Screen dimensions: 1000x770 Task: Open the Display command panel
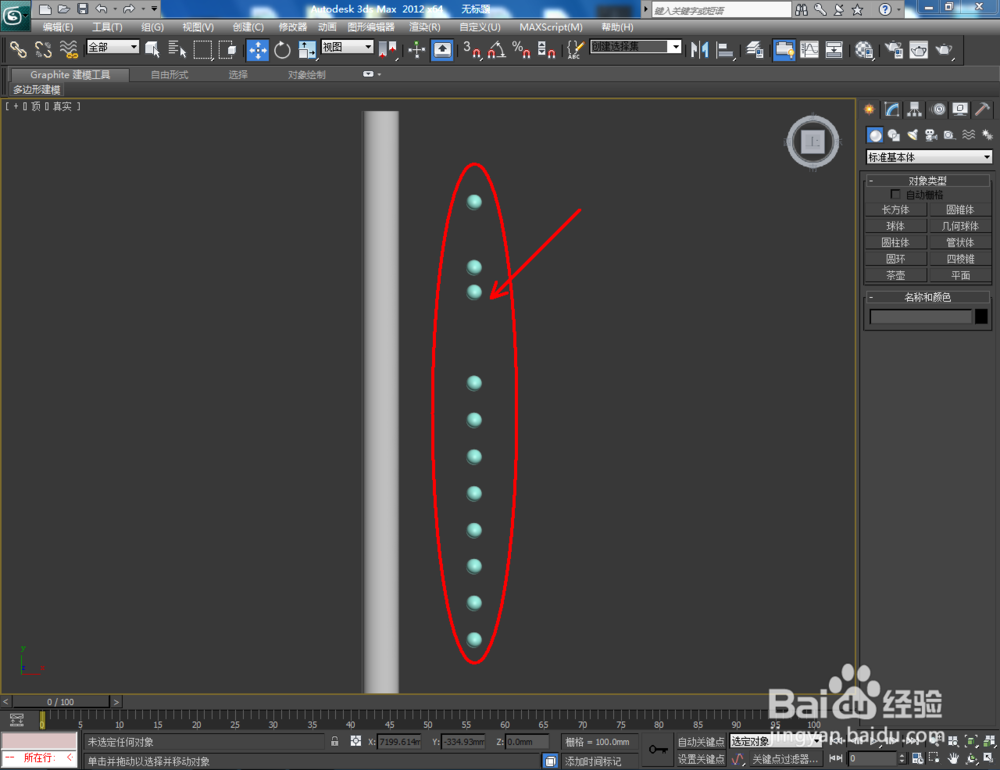(960, 110)
